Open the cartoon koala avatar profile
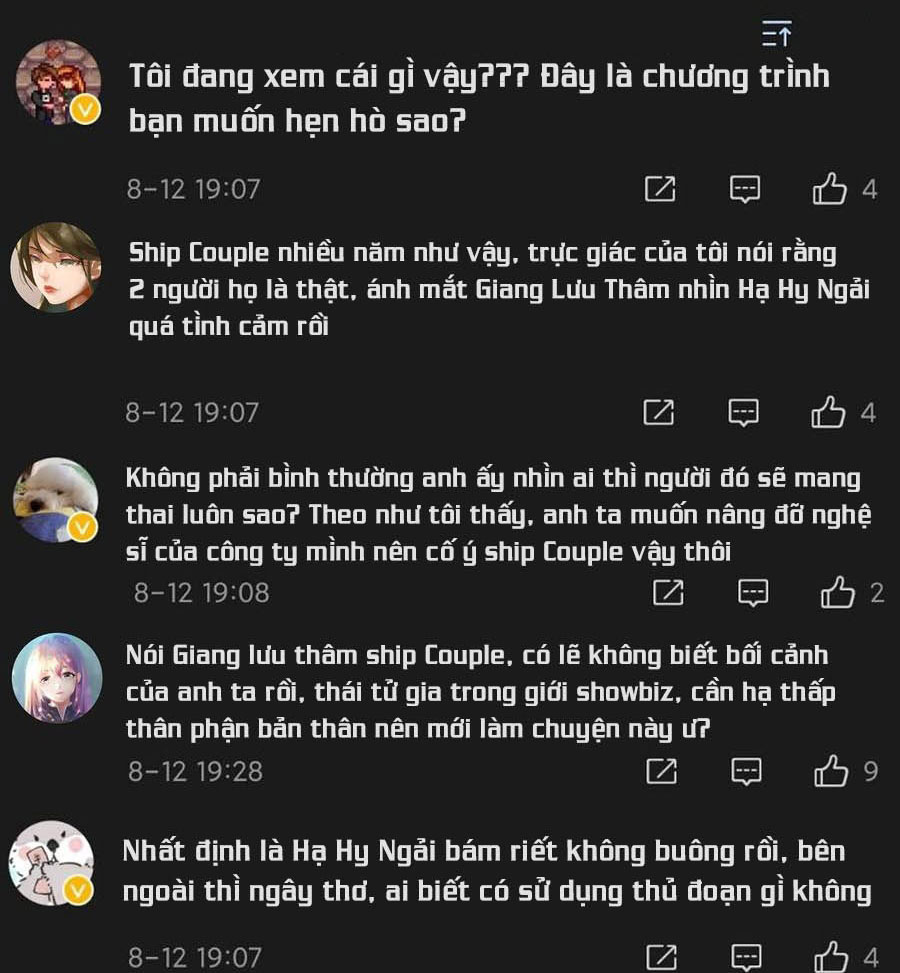The image size is (900, 973). pos(52,863)
